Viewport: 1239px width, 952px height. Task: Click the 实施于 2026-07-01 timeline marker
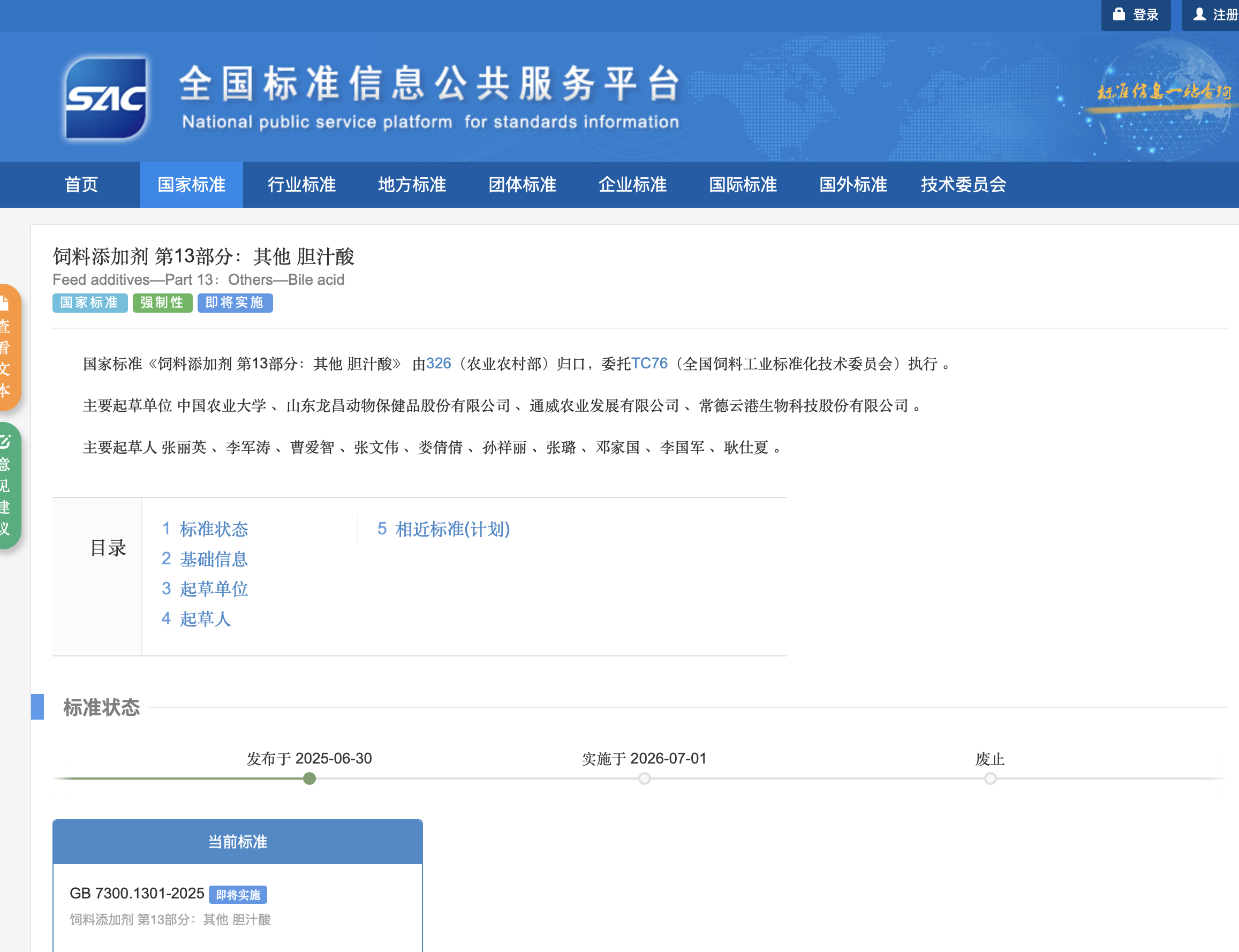click(x=644, y=779)
